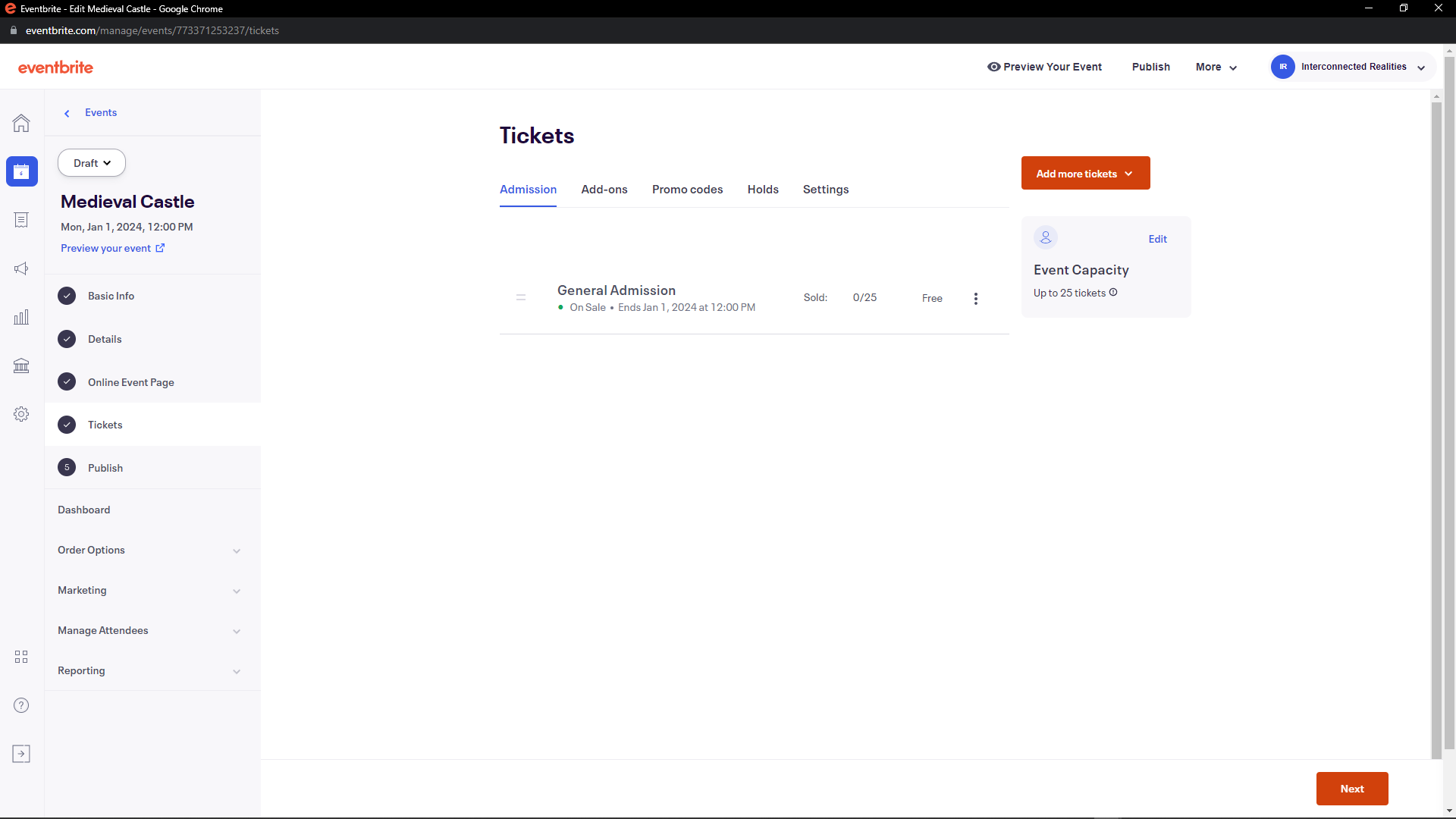This screenshot has height=819, width=1456.
Task: Open the Holds tab
Action: coord(762,190)
